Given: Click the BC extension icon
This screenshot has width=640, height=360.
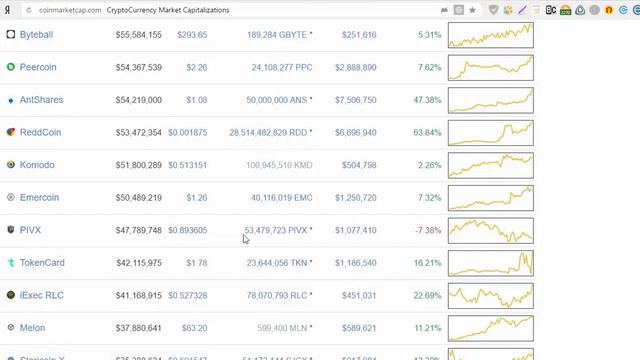Looking at the screenshot, I should pyautogui.click(x=551, y=10).
